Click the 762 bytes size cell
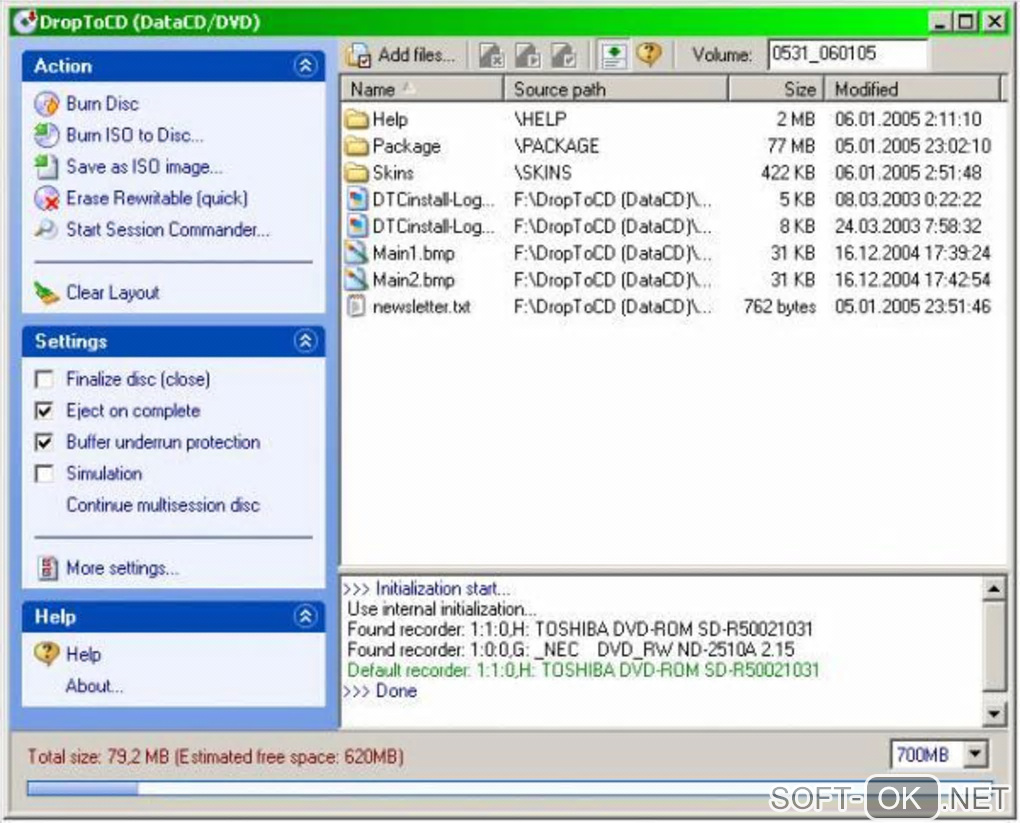Viewport: 1020px width, 823px height. point(779,306)
